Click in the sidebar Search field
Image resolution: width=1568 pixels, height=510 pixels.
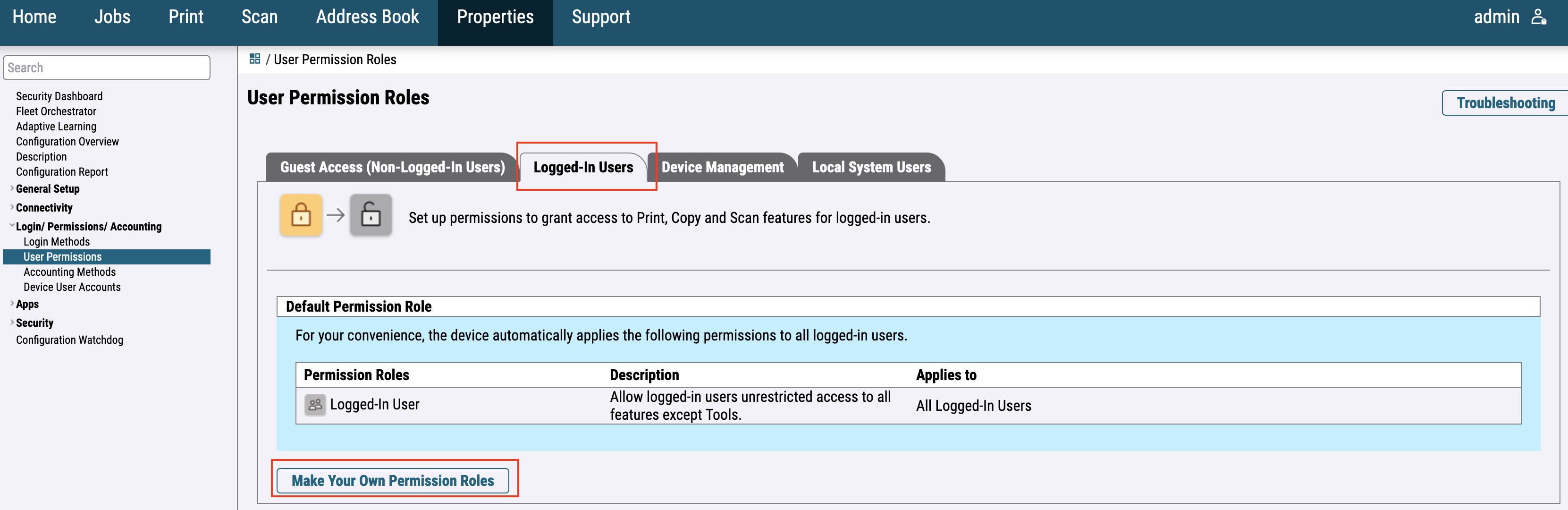107,68
